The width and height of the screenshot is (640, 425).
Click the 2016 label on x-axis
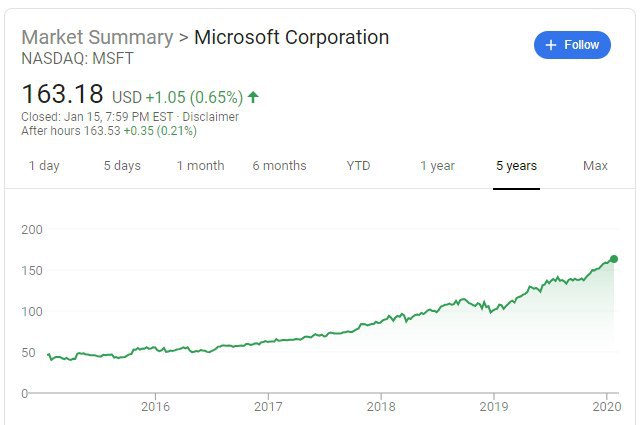[x=155, y=406]
